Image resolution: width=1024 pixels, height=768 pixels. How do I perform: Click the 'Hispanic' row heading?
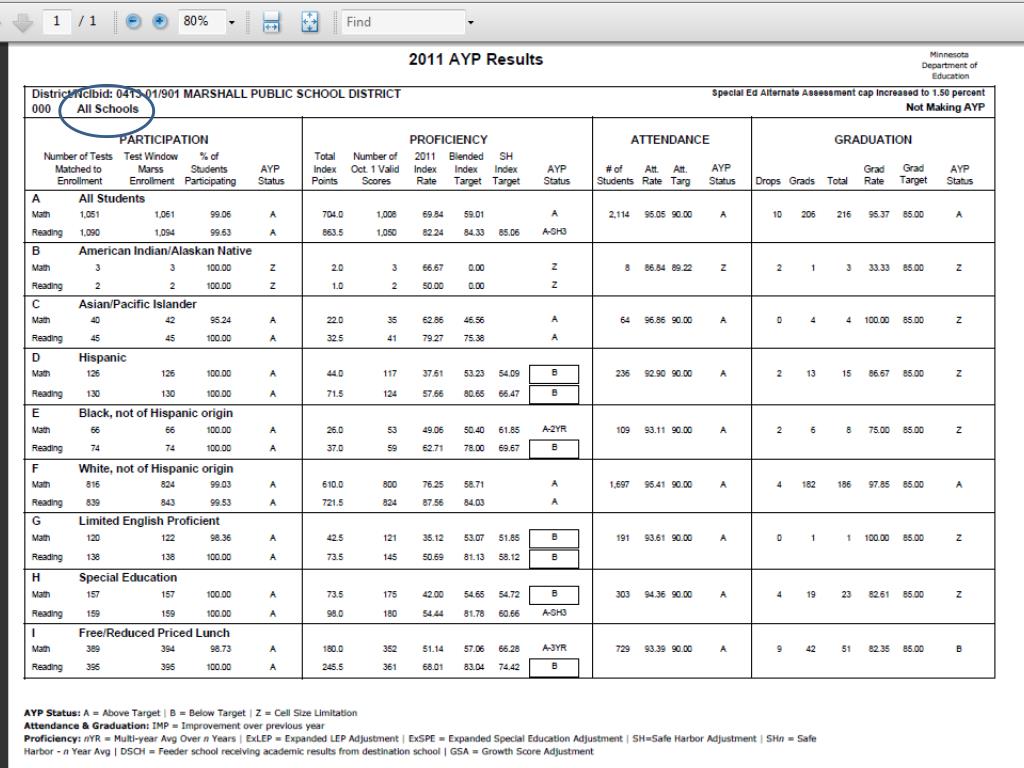[103, 358]
